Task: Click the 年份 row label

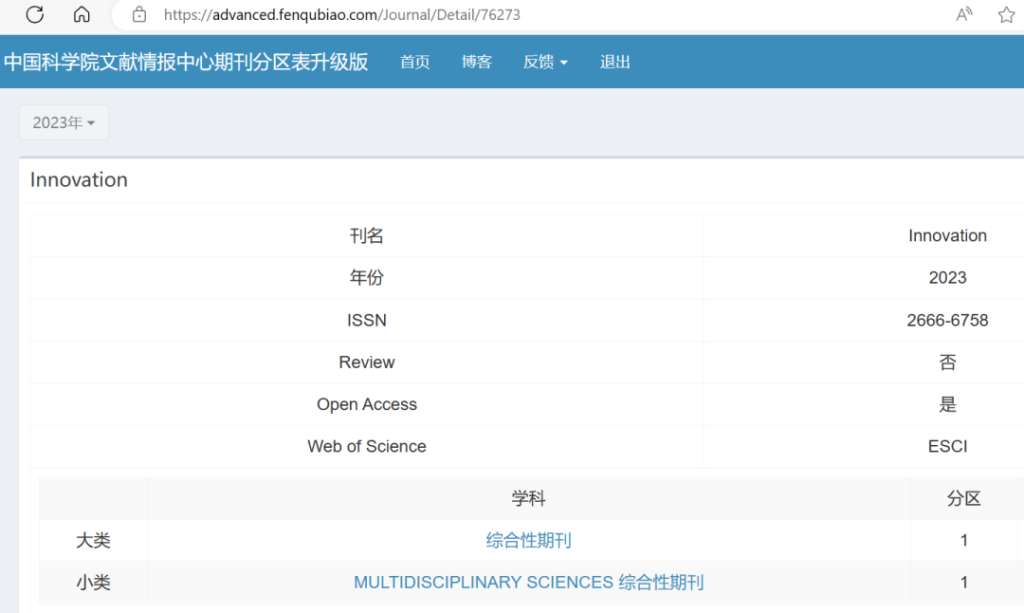Action: [366, 278]
